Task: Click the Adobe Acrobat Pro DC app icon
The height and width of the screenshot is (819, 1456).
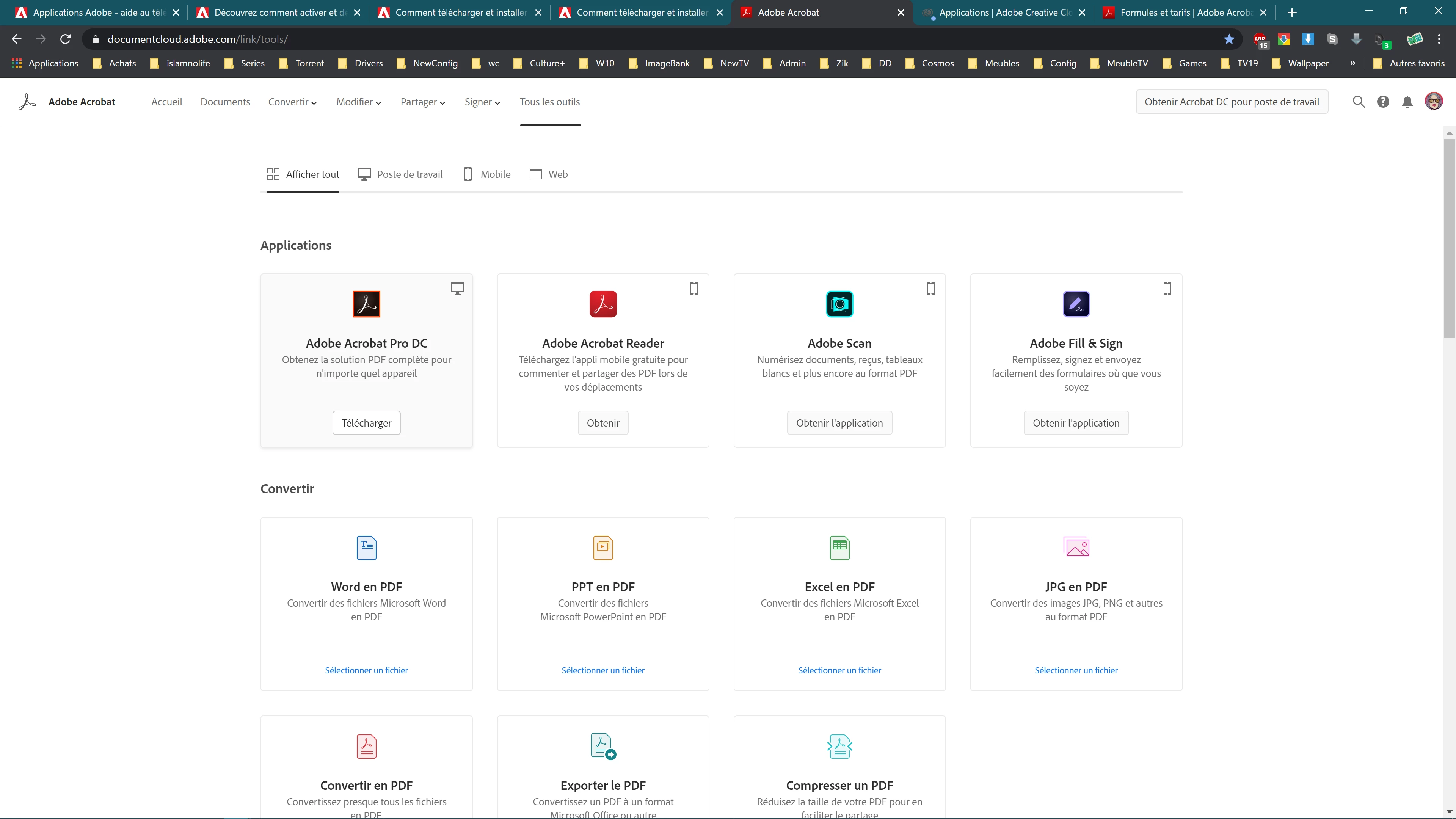Action: (x=366, y=304)
